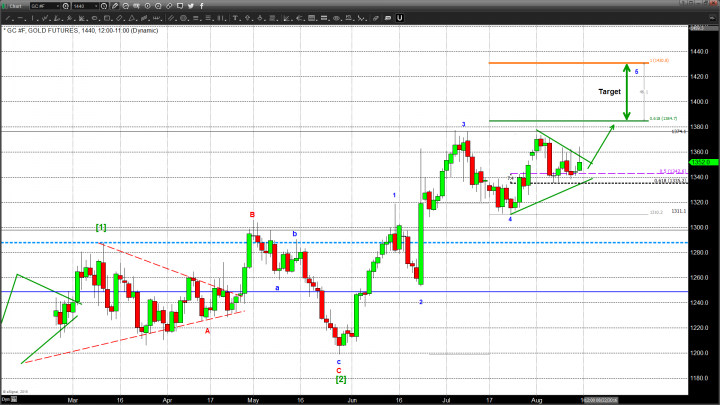Select the circle drawing tool in toolbar
The image size is (720, 405).
click(x=184, y=18)
